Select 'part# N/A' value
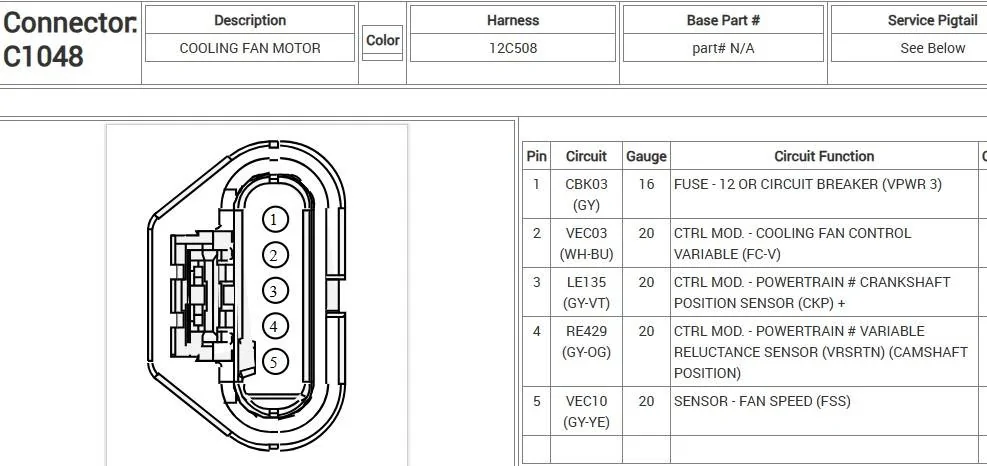 tap(723, 48)
